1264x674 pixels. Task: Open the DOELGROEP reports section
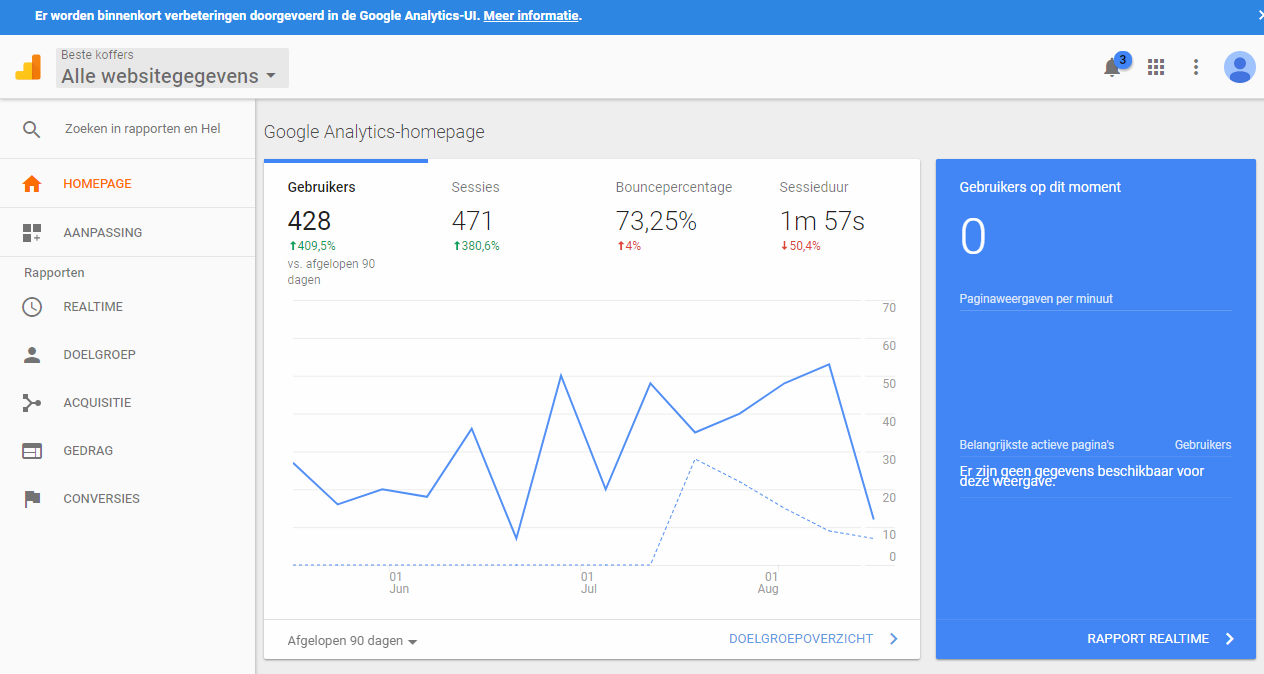tap(127, 355)
